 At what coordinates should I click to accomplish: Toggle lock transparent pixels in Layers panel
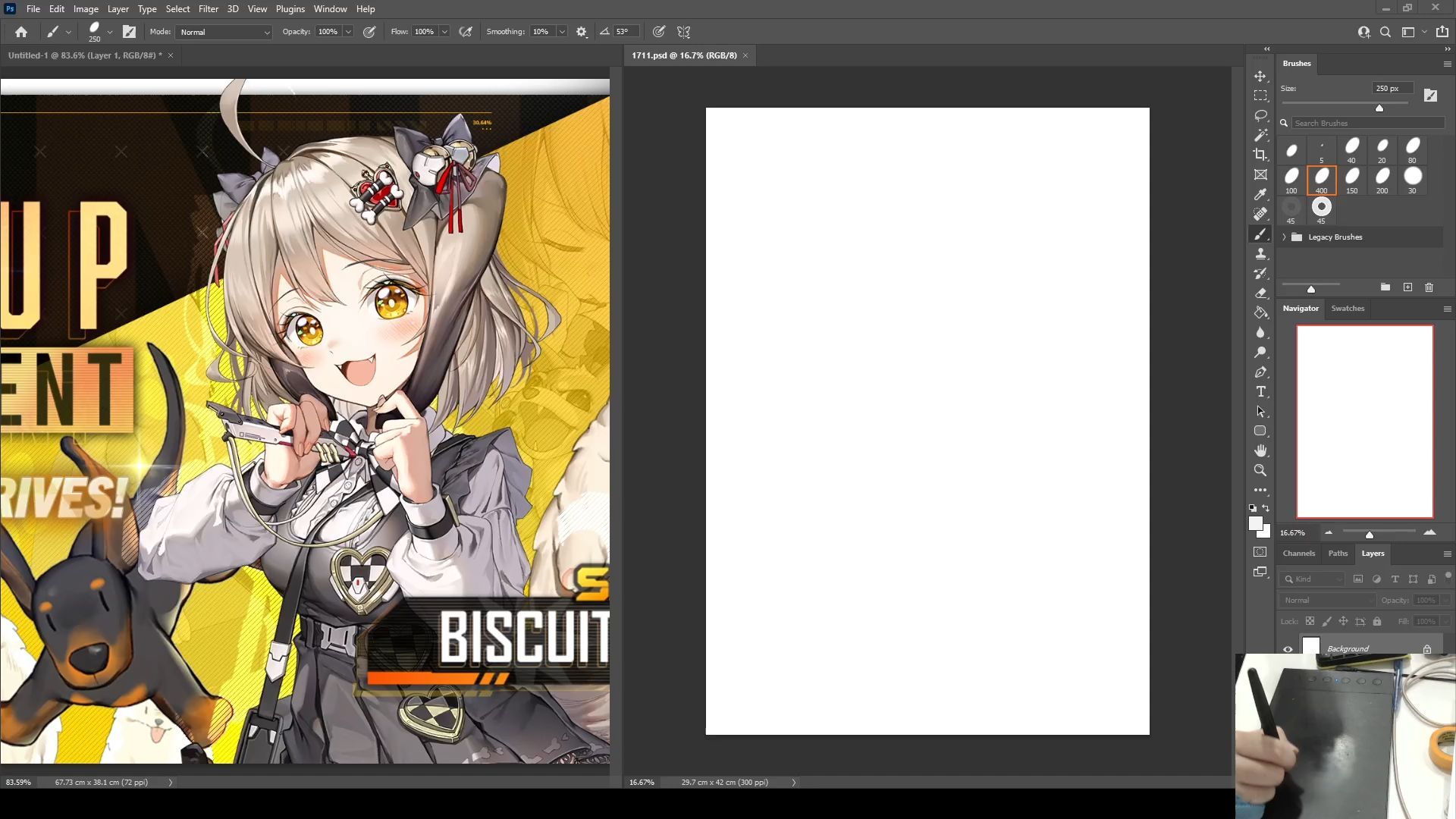tap(1310, 621)
